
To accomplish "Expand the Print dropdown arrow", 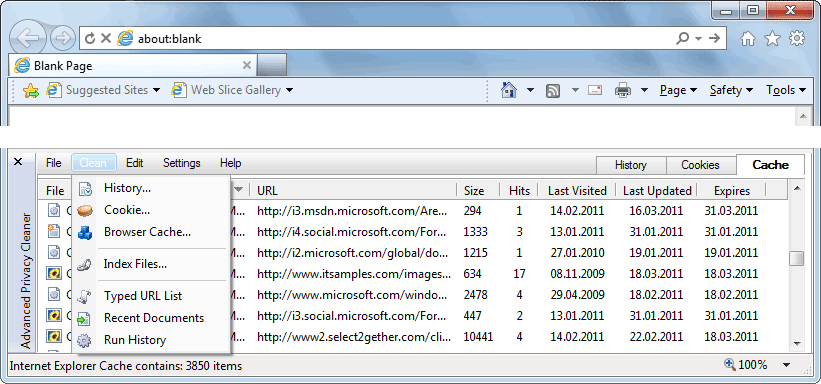I will click(x=645, y=91).
